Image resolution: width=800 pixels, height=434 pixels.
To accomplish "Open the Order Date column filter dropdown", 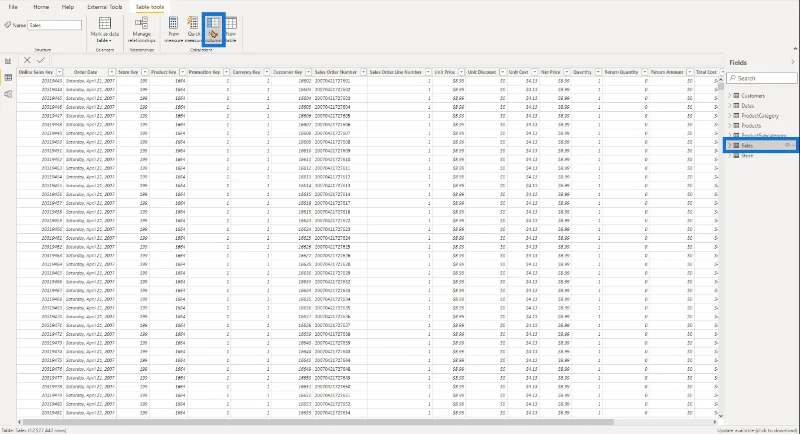I will tap(111, 72).
